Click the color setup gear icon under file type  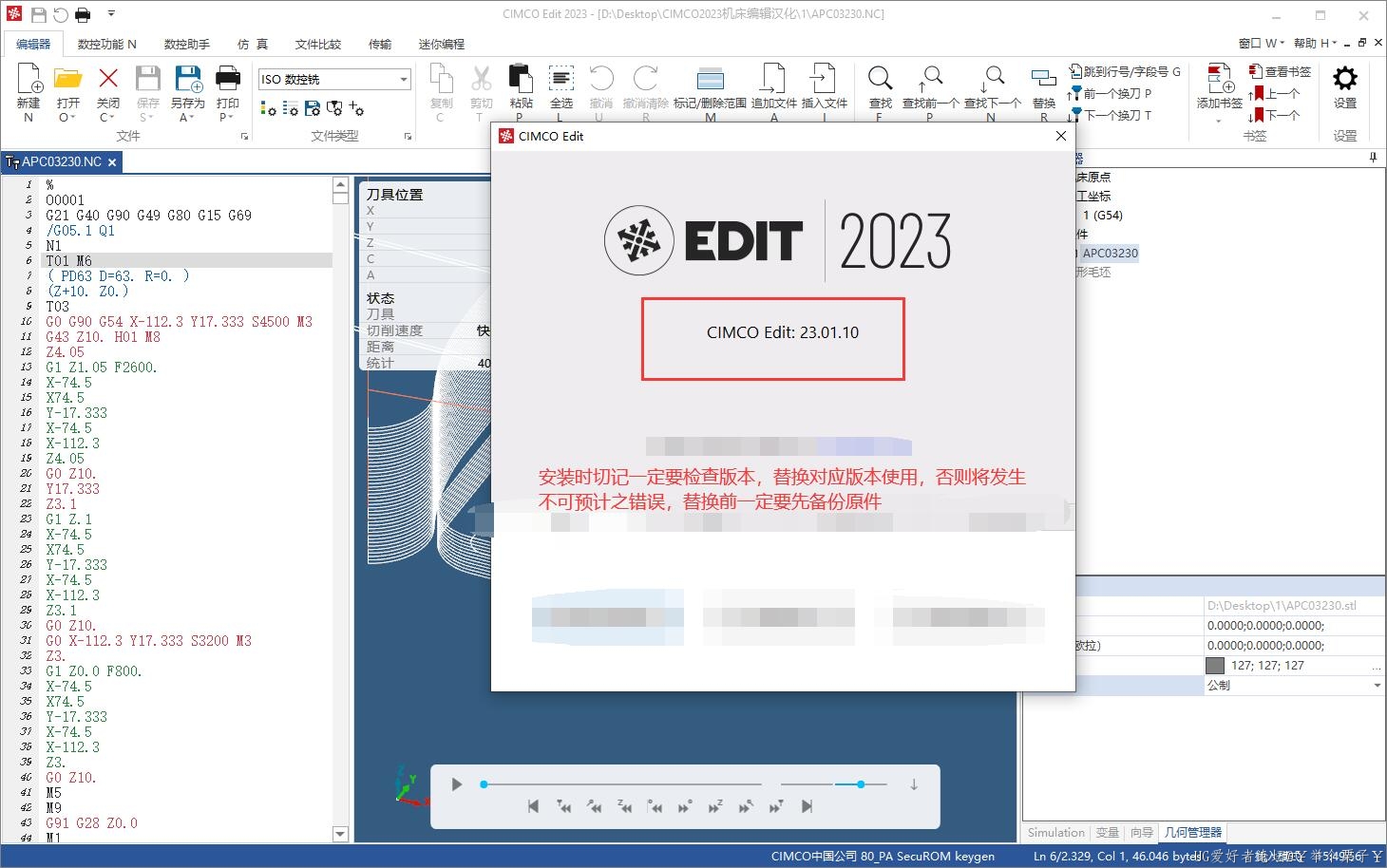point(269,108)
